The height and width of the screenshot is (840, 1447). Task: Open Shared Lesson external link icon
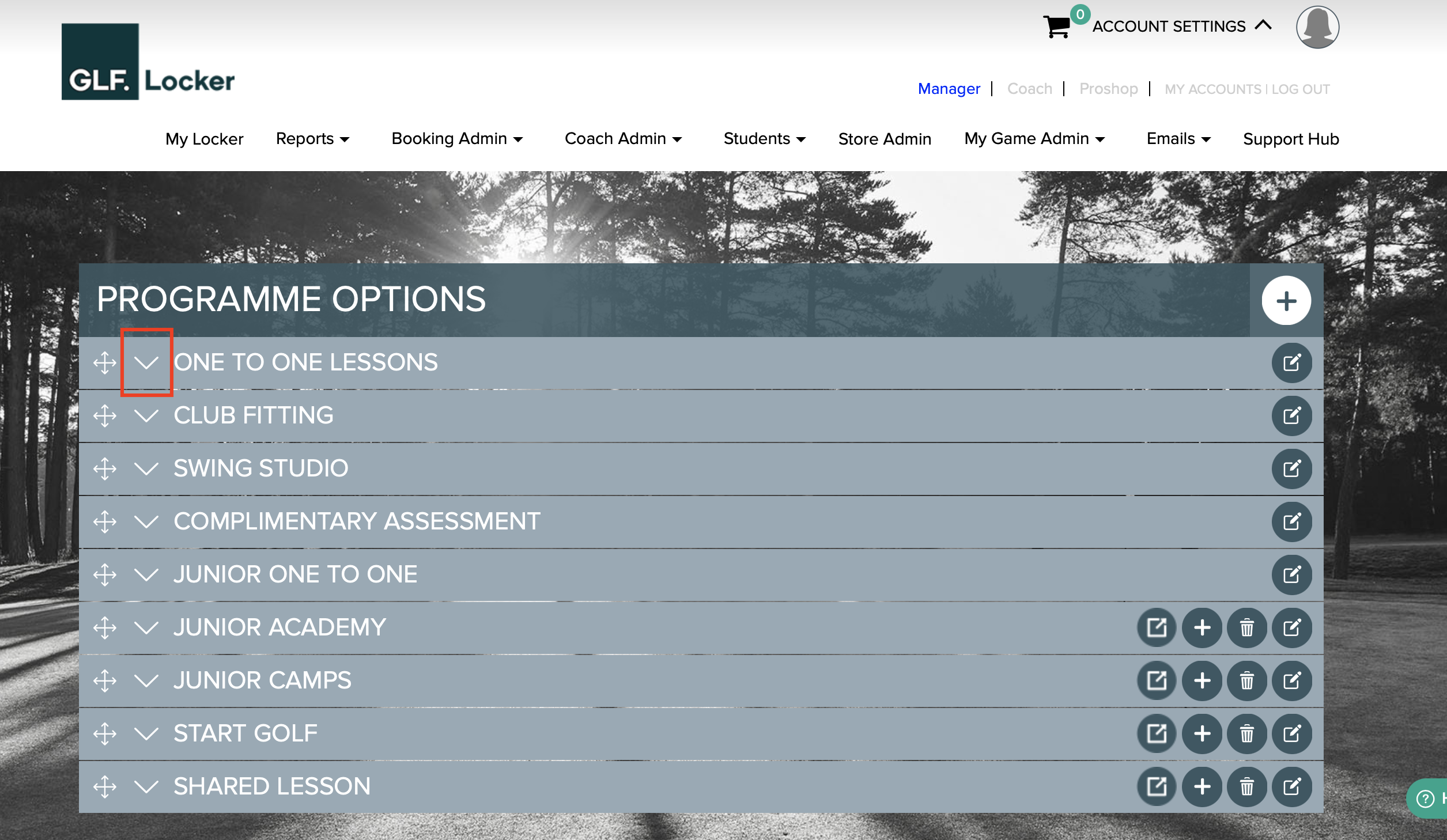pos(1157,786)
